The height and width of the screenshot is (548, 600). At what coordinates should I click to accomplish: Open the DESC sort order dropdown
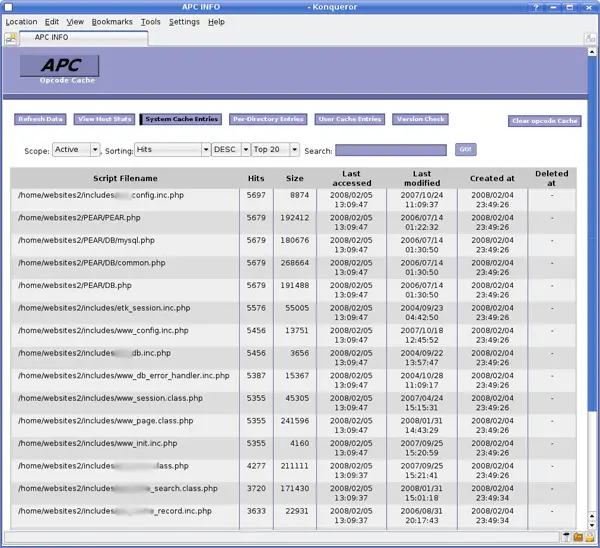[x=231, y=150]
